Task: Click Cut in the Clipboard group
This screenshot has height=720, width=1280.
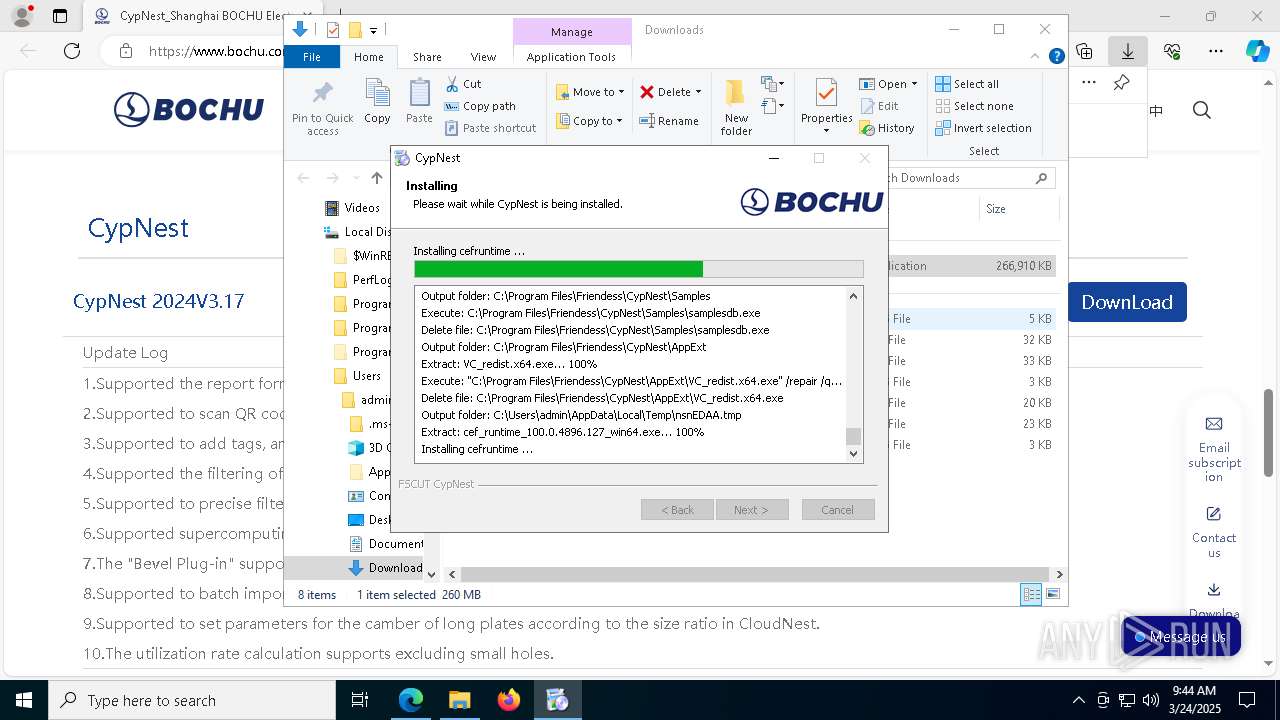Action: (463, 84)
